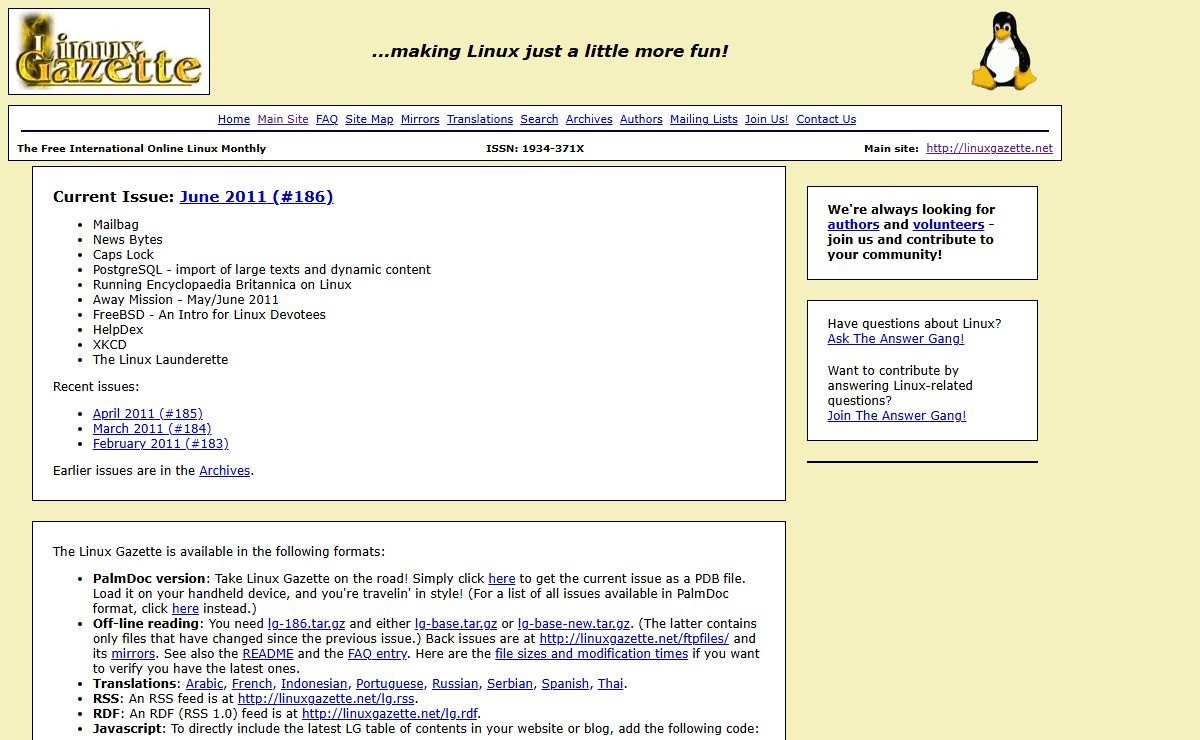This screenshot has height=740, width=1200.
Task: Open Archives in the top navigation bar
Action: click(x=589, y=119)
